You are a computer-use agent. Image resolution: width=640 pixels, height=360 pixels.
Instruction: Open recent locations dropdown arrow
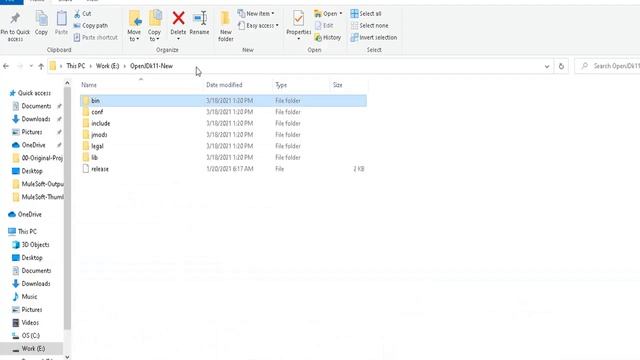[x=31, y=66]
